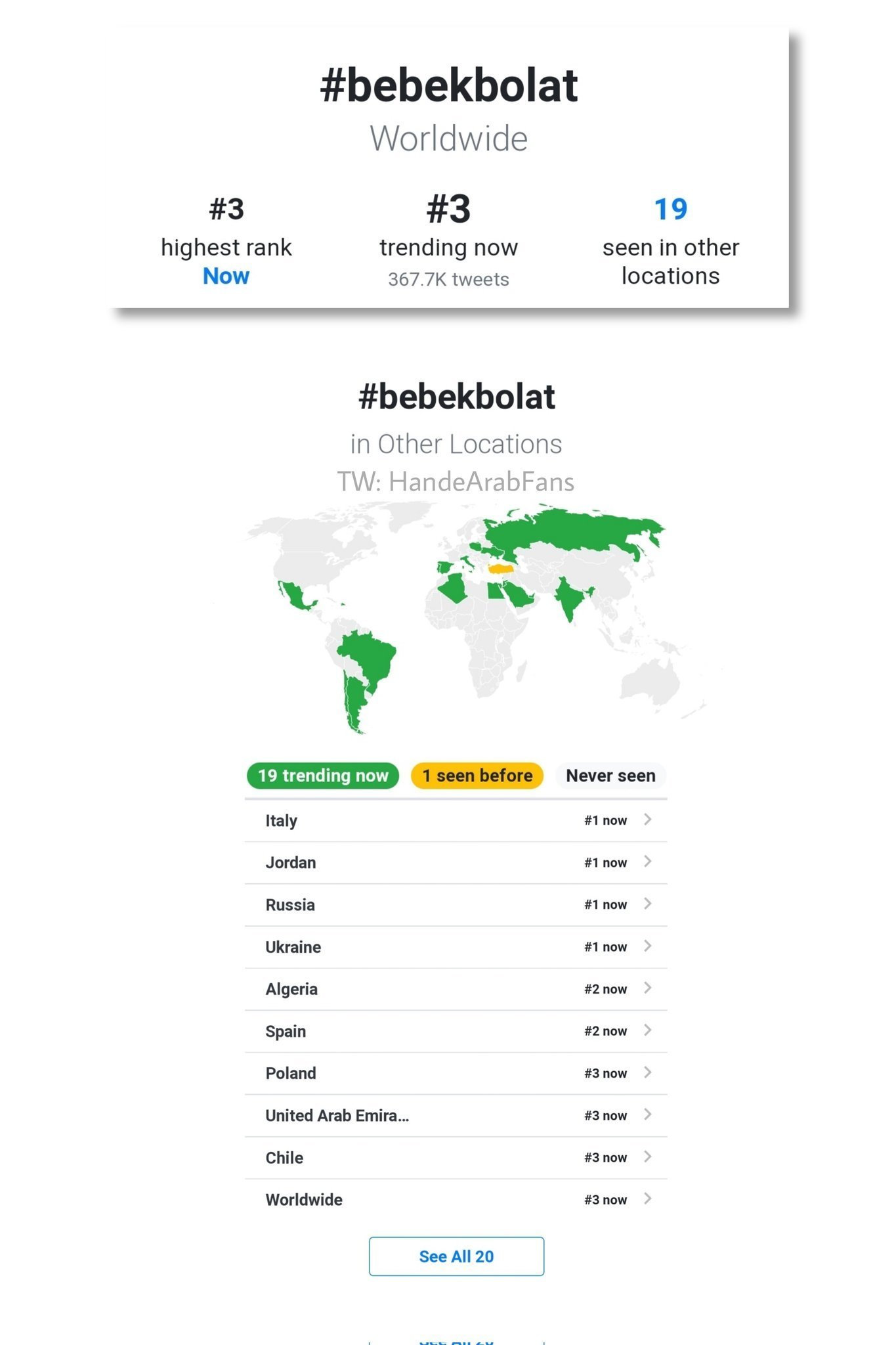Open the Spain row arrow
Image resolution: width=896 pixels, height=1345 pixels.
coord(647,1030)
